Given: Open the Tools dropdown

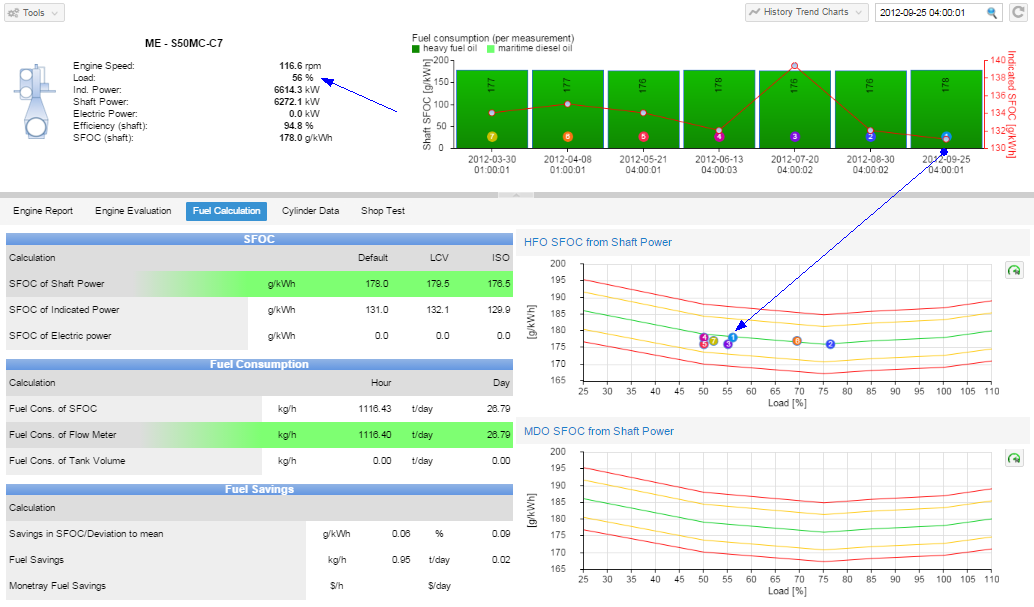Looking at the screenshot, I should [x=35, y=12].
